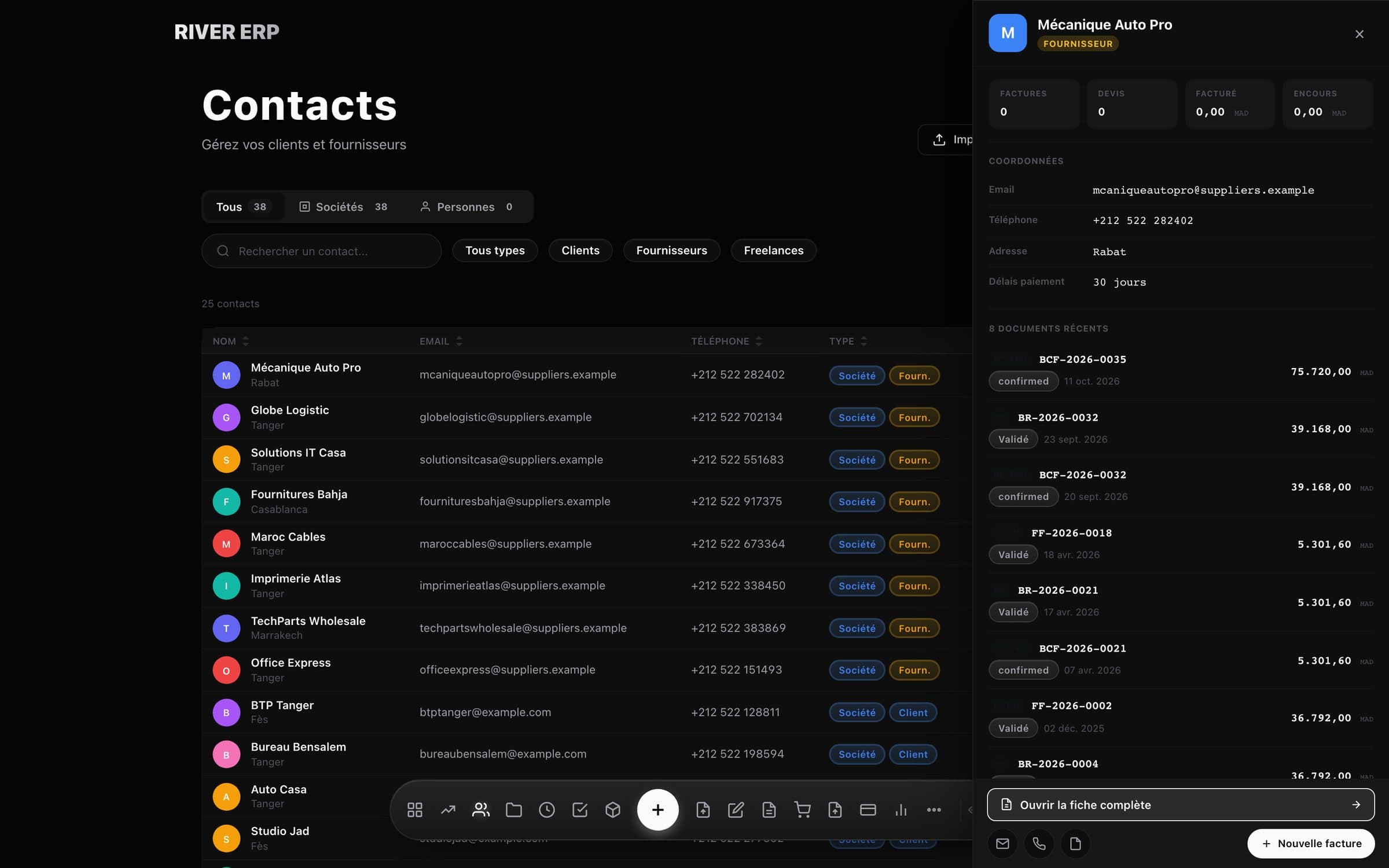This screenshot has width=1389, height=868.
Task: Click the document icon beside the phone icon
Action: click(1075, 844)
